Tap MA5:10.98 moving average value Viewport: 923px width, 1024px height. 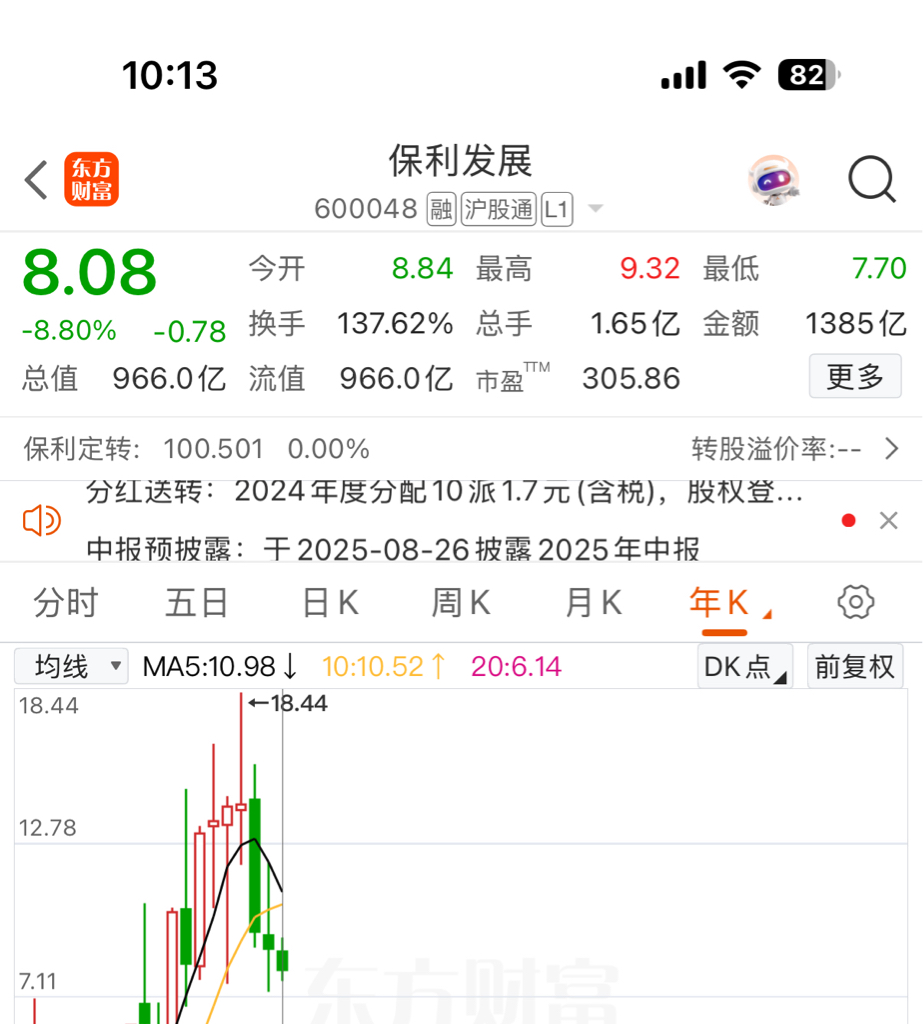click(x=220, y=667)
